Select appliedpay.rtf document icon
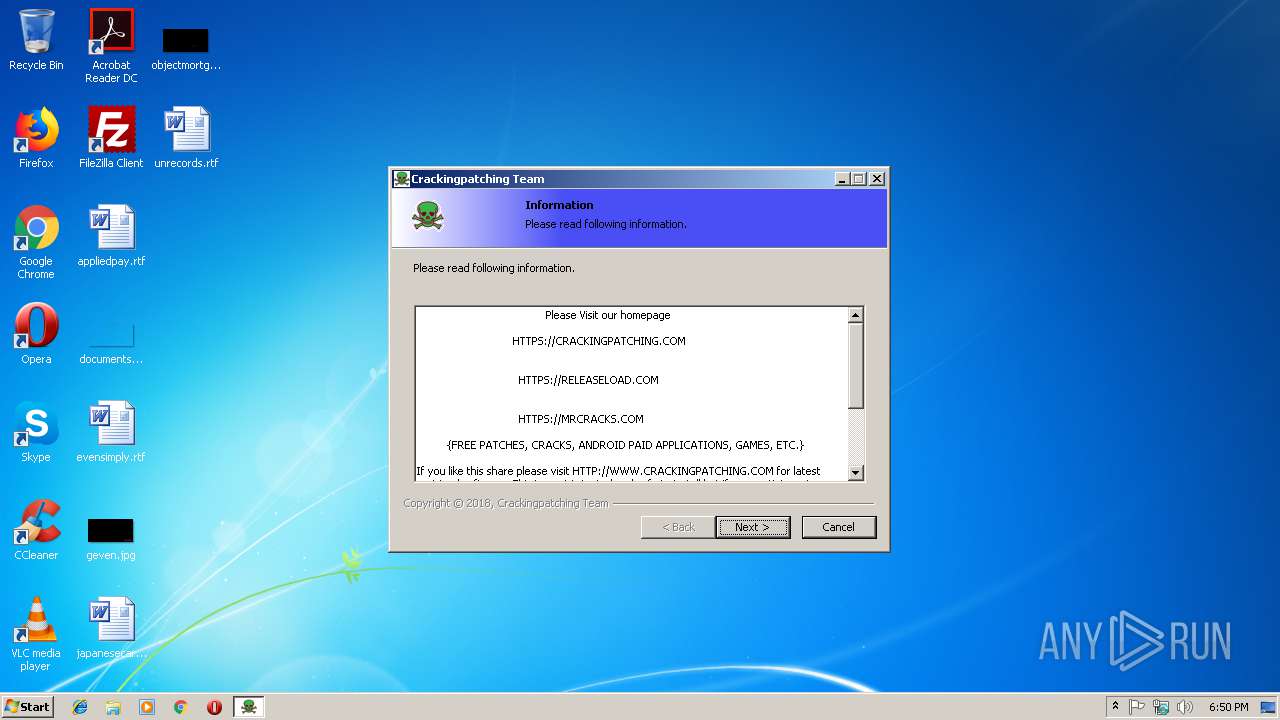Image resolution: width=1280 pixels, height=720 pixels. coord(111,236)
